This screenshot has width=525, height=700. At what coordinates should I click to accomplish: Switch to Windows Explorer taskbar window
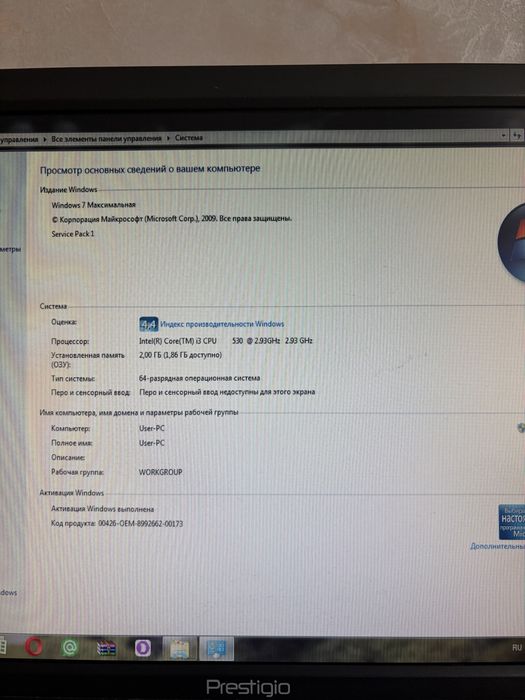(x=180, y=649)
